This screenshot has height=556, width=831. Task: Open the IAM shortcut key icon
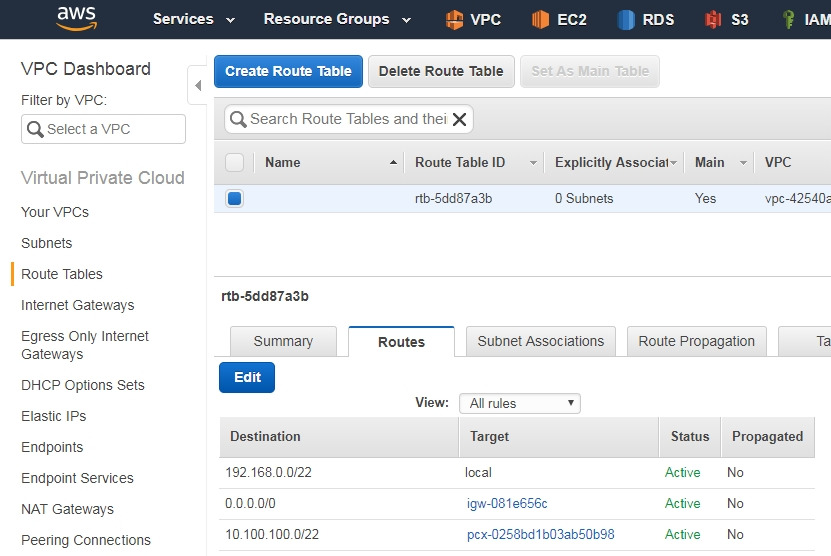tap(789, 20)
